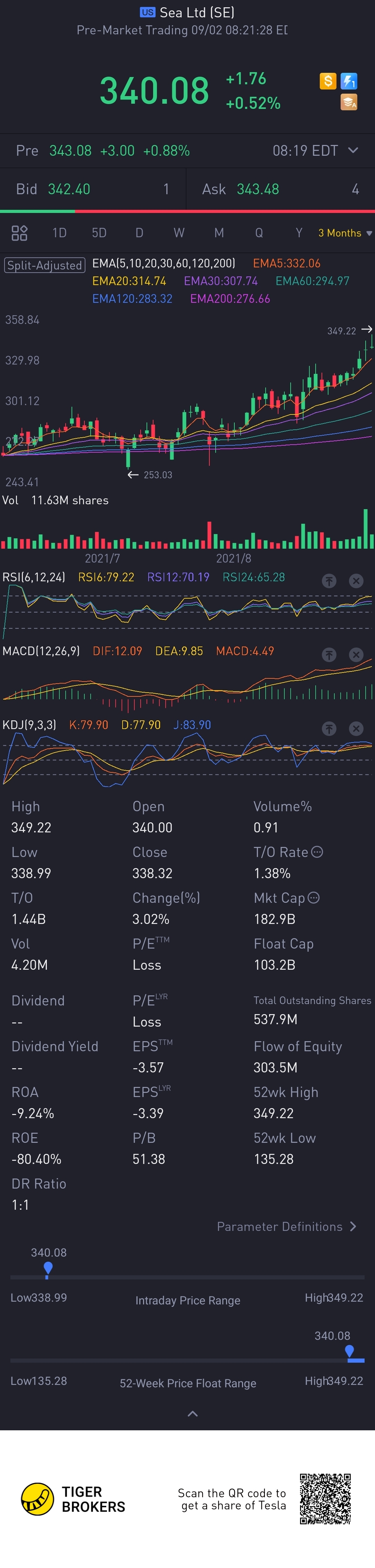Screen dimensions: 375x1568
Task: Select the Y yearly chart tab
Action: 299,233
